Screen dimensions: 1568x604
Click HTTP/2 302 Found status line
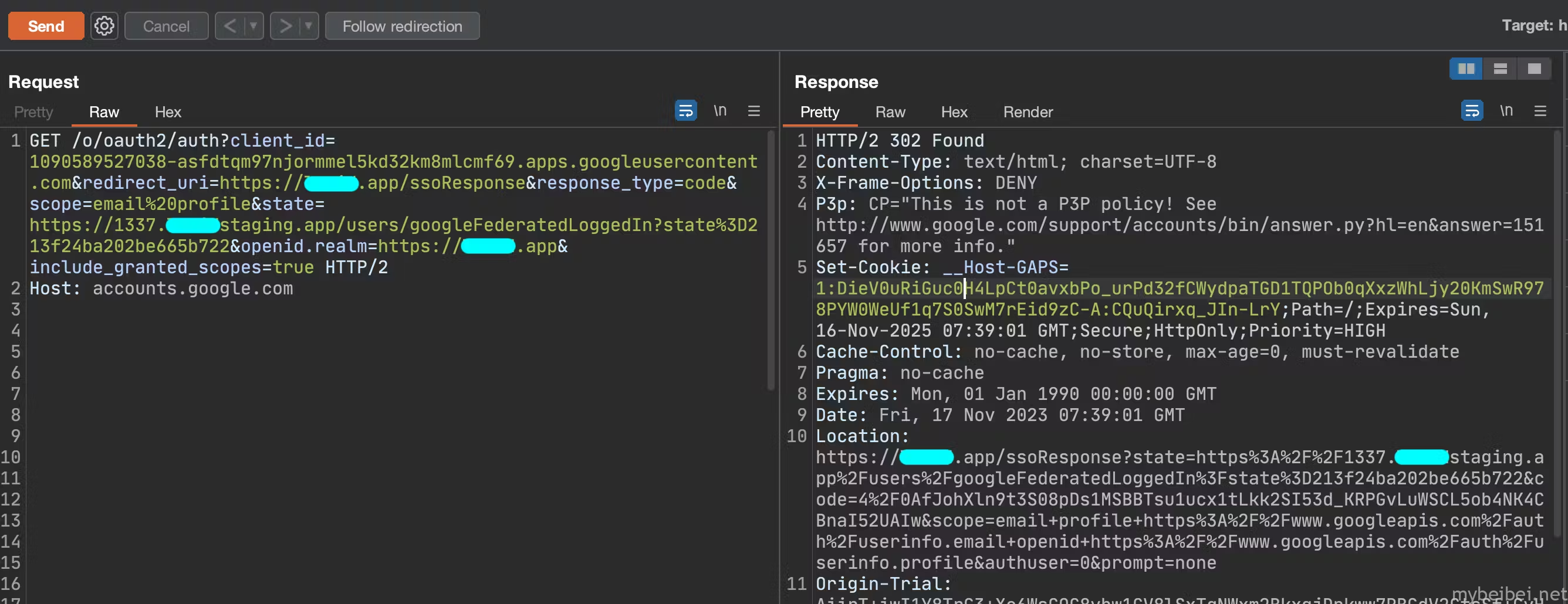pos(900,141)
